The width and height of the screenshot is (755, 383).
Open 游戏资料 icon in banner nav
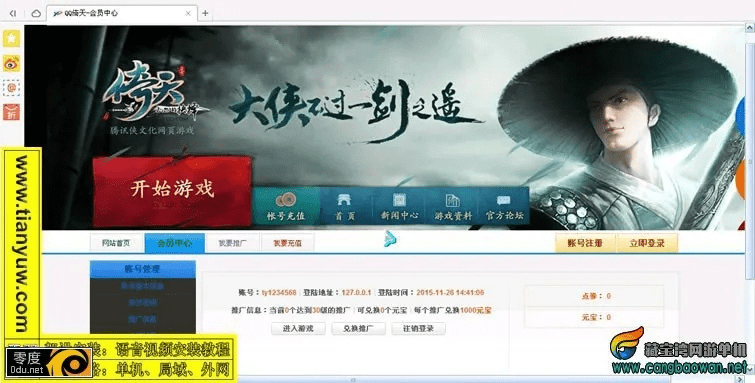(453, 206)
